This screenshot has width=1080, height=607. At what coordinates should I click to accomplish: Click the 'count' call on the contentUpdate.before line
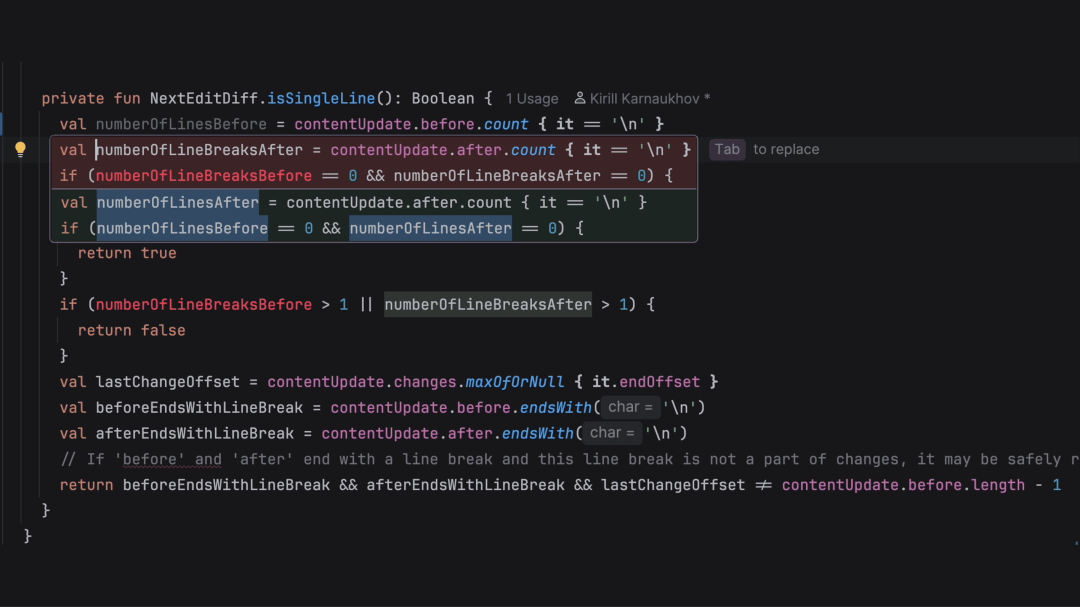(506, 124)
